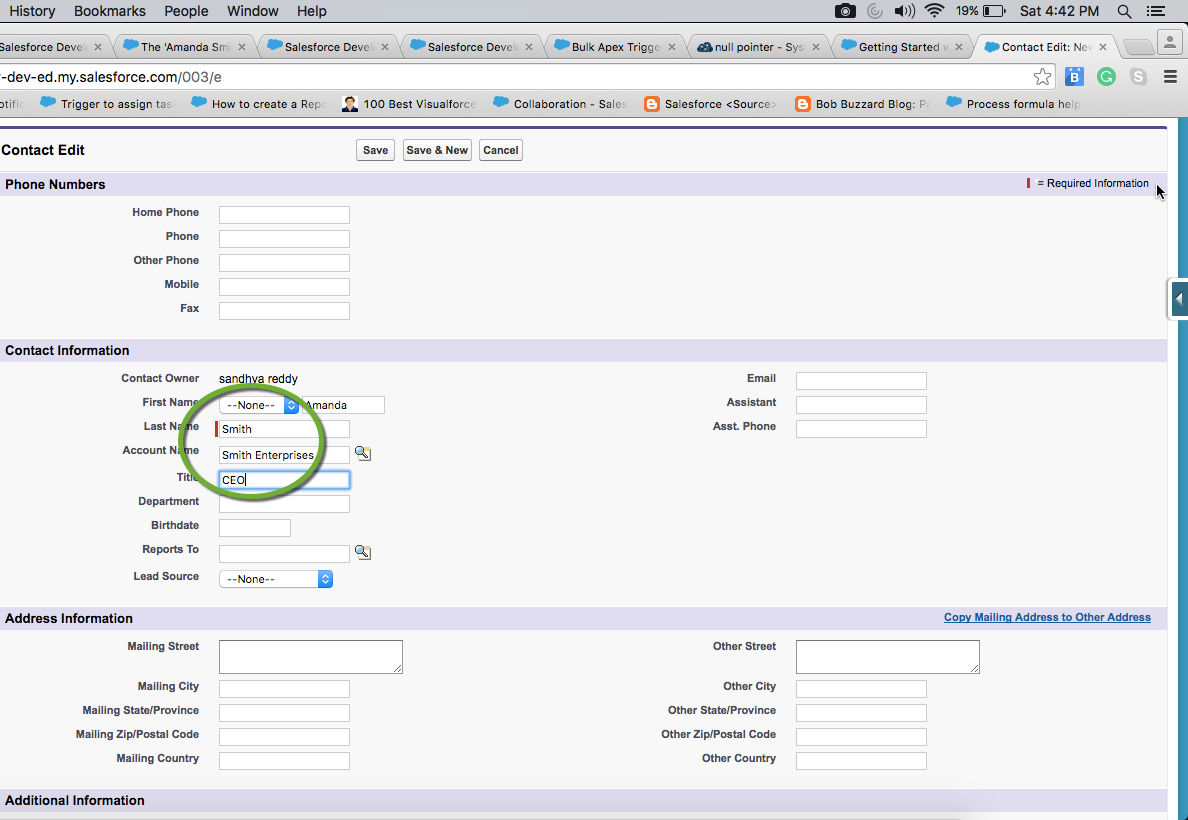Viewport: 1188px width, 820px height.
Task: Open Spotlight search in menu bar
Action: click(1124, 11)
